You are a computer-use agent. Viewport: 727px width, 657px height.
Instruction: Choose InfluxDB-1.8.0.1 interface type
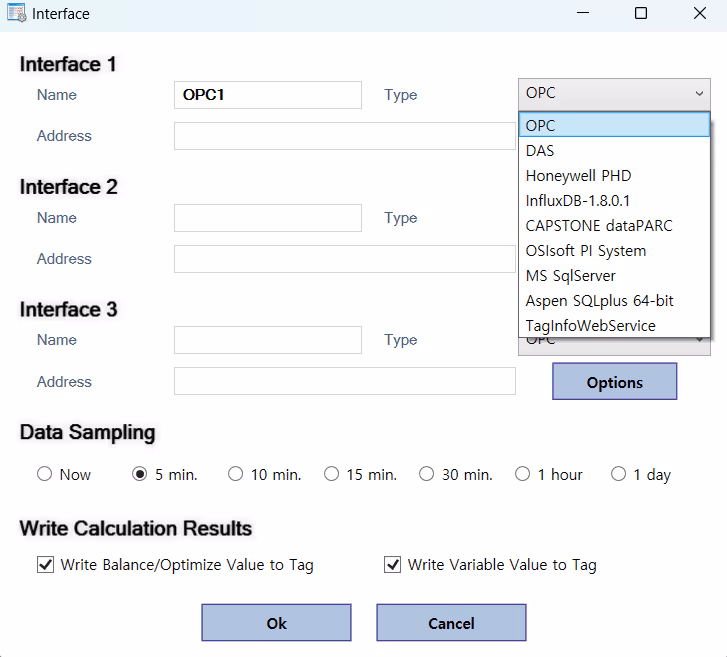click(x=614, y=201)
